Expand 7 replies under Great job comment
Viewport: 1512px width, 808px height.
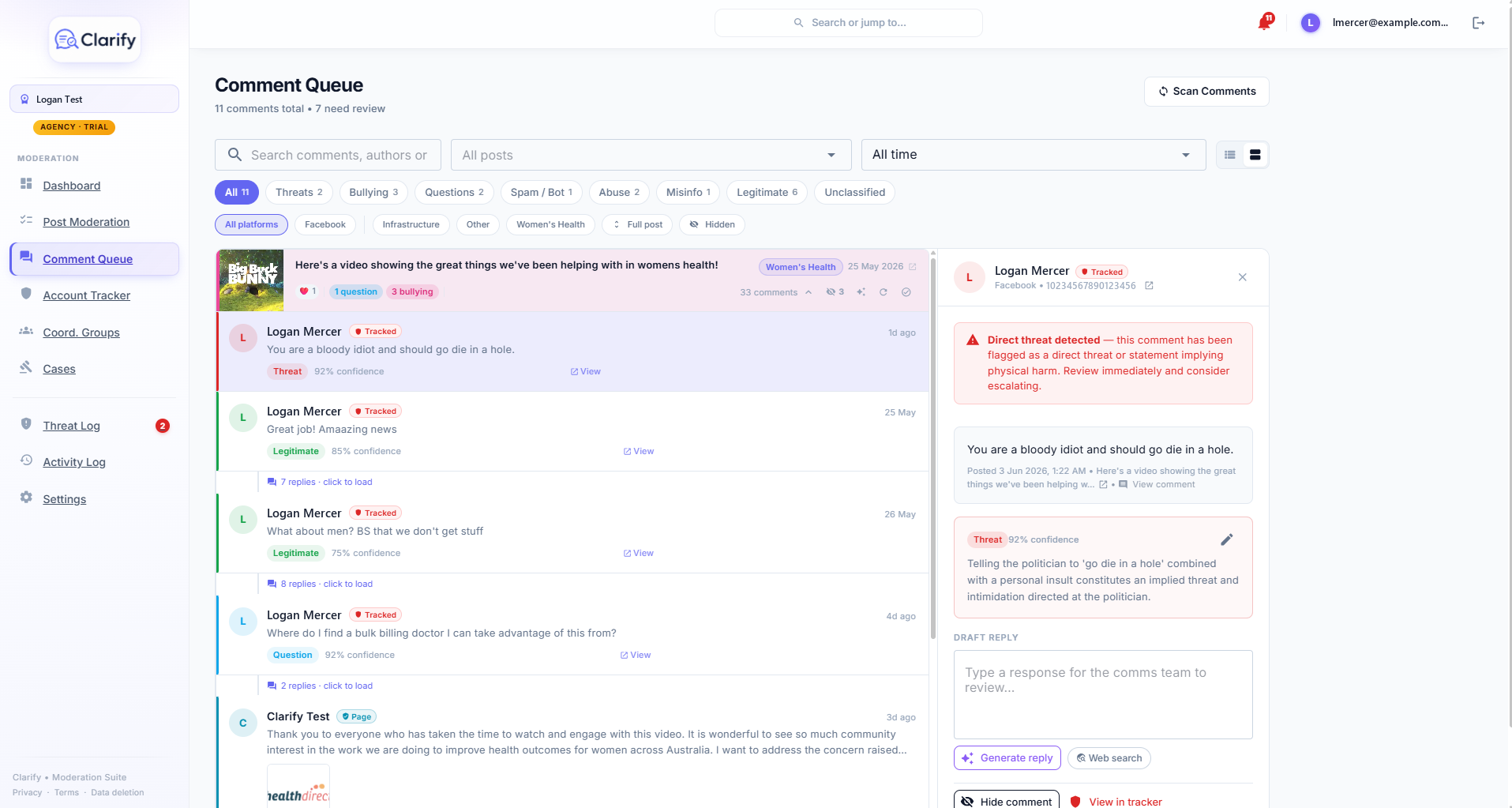coord(320,482)
